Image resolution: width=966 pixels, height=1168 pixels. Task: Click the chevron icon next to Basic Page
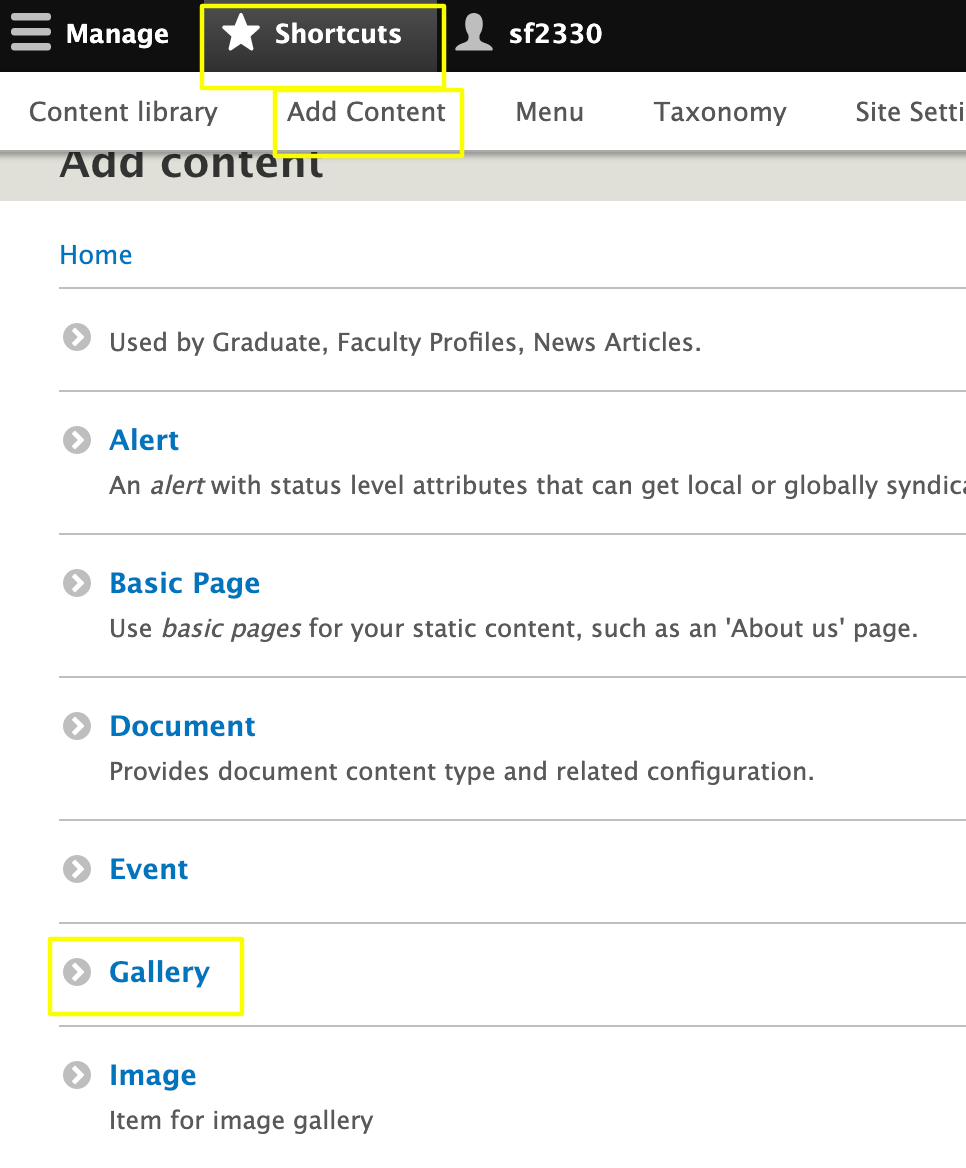[x=76, y=583]
